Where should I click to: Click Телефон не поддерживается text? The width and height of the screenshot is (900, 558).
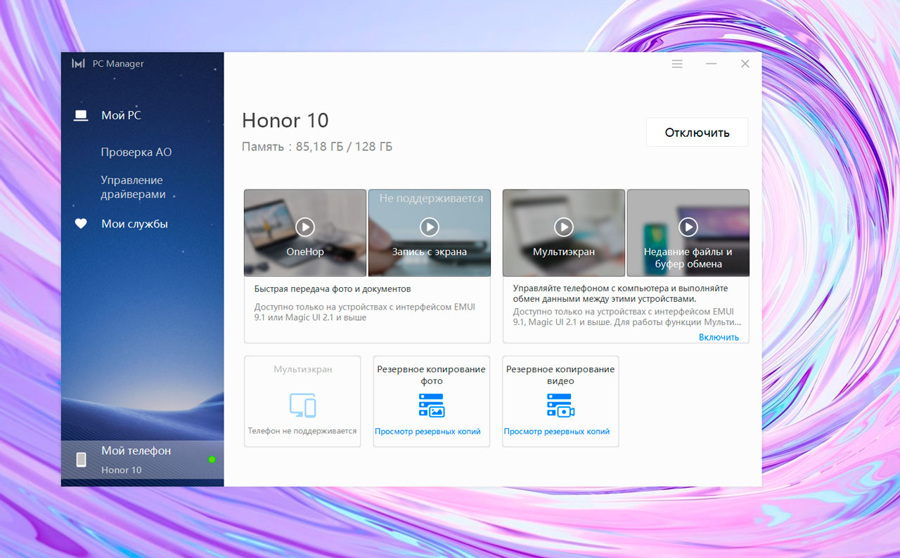click(302, 431)
